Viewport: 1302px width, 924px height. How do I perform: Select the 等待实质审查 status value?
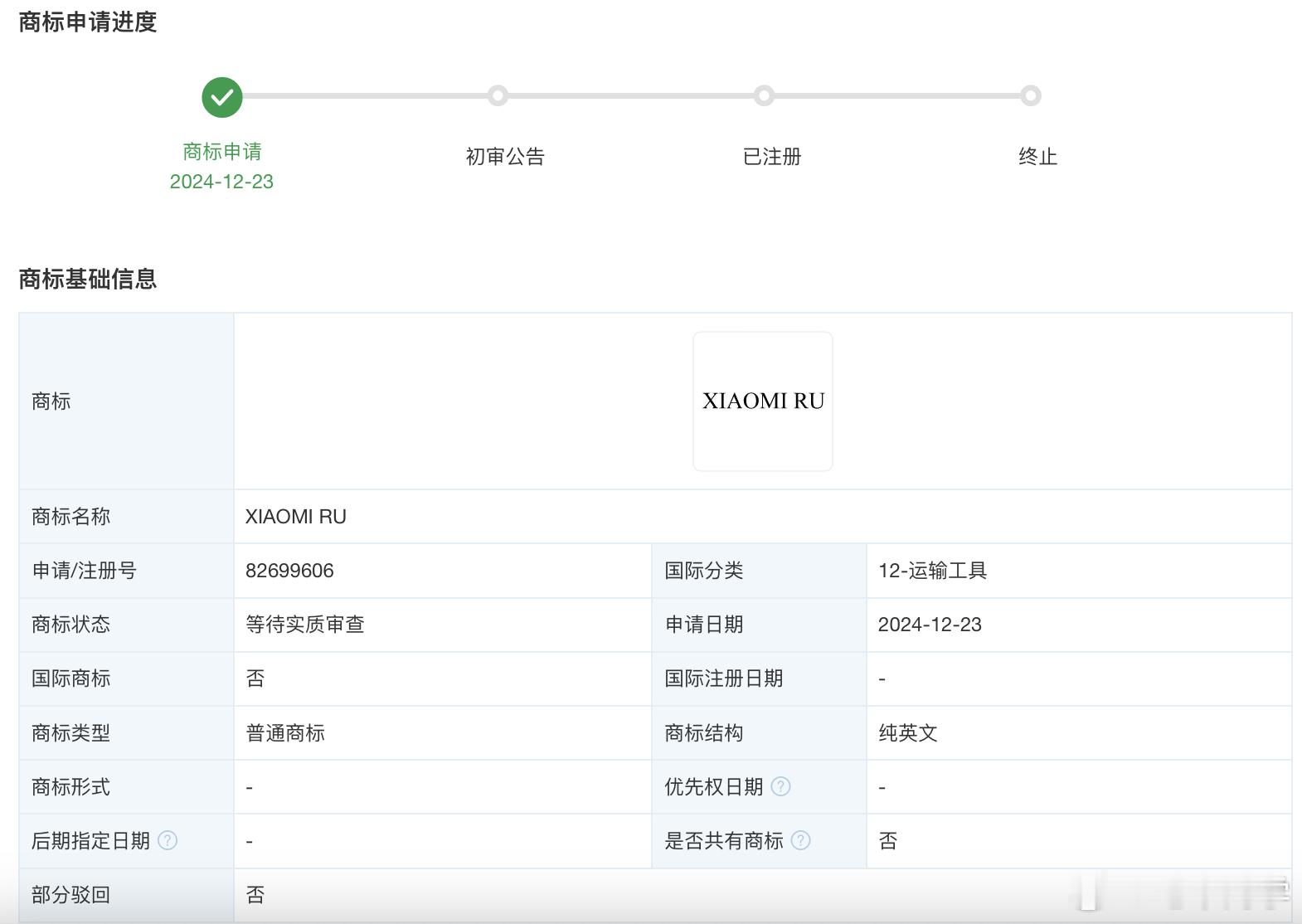click(x=305, y=625)
